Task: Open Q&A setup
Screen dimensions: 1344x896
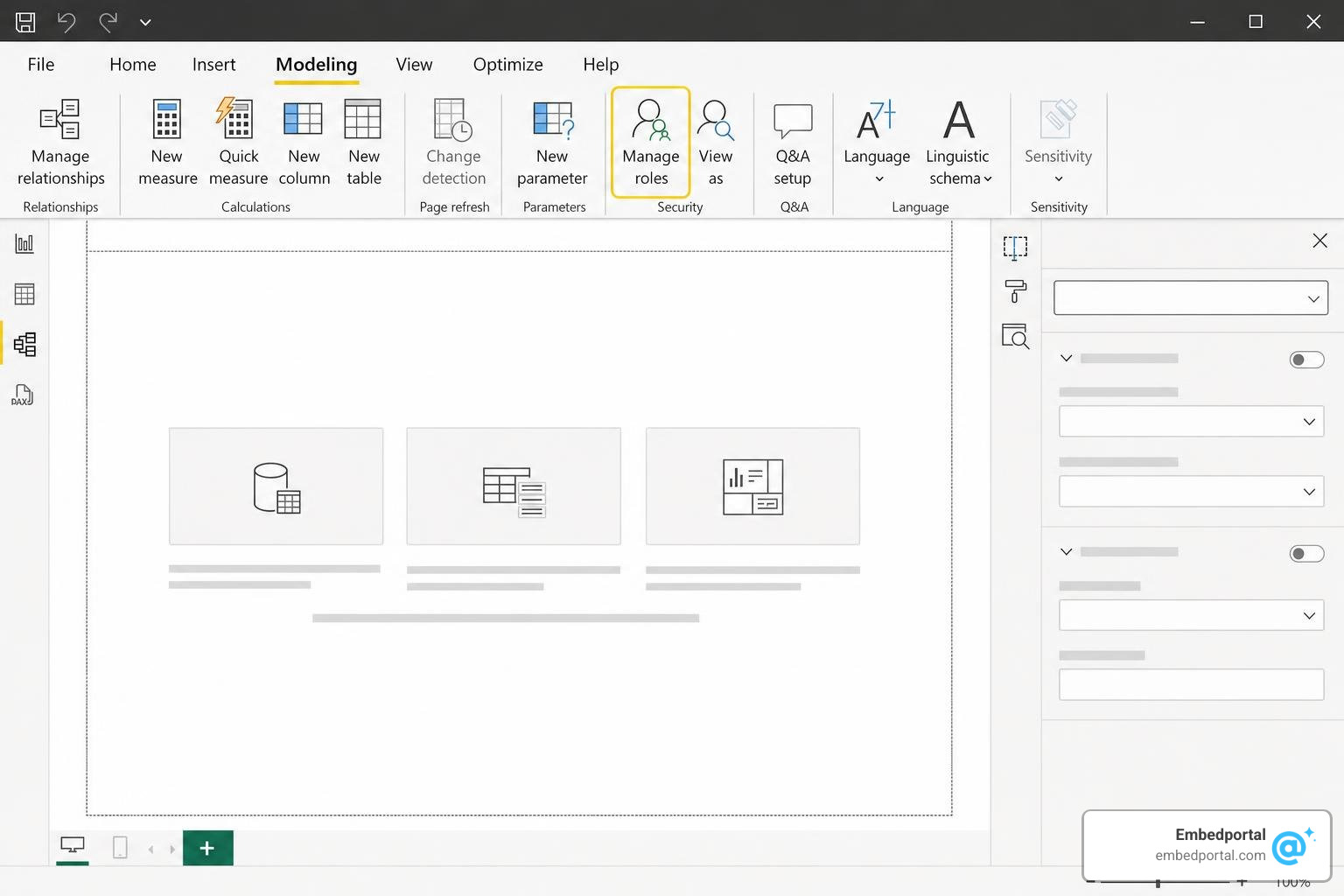Action: pos(793,143)
